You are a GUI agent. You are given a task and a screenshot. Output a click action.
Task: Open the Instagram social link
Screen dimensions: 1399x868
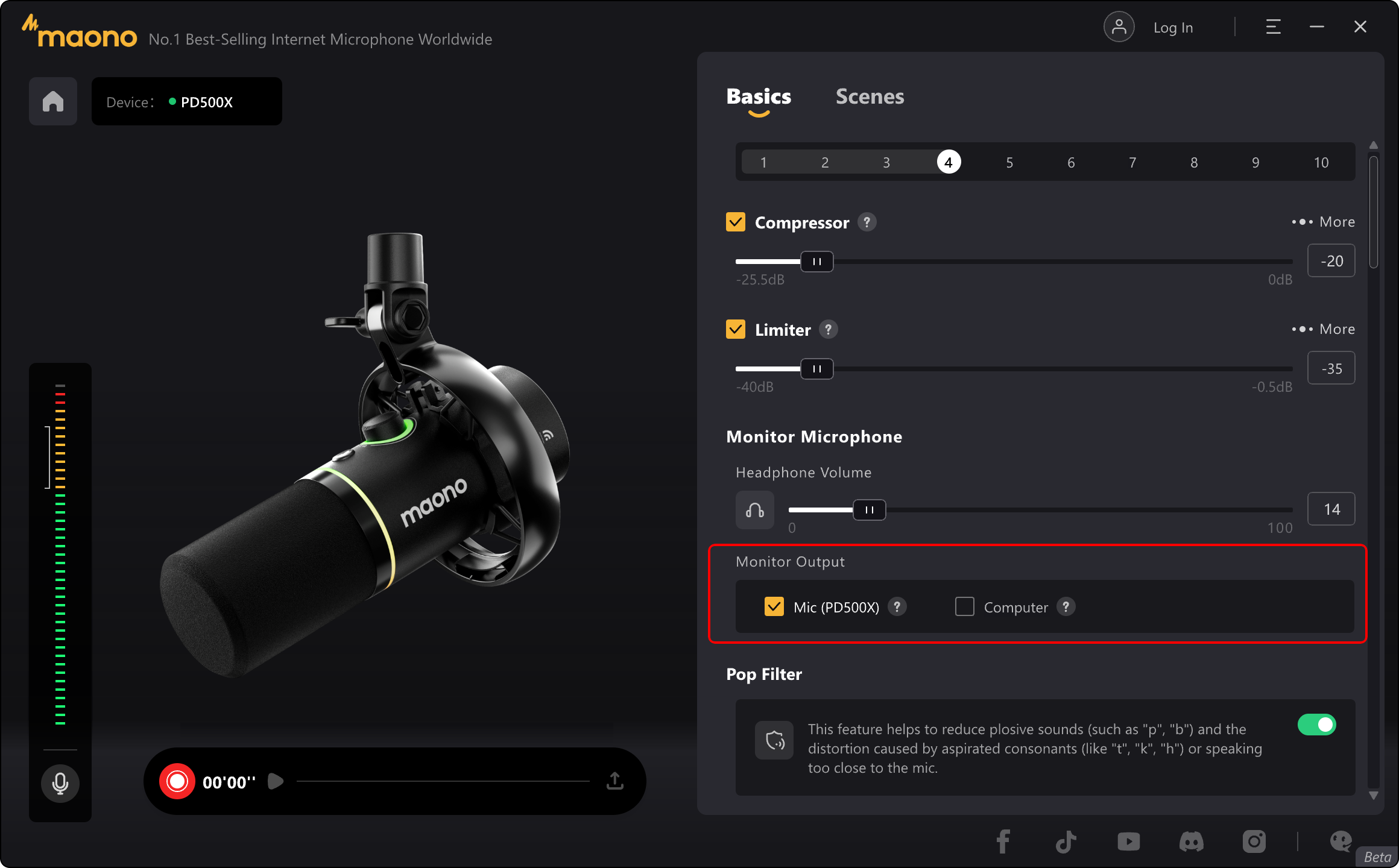click(1254, 841)
